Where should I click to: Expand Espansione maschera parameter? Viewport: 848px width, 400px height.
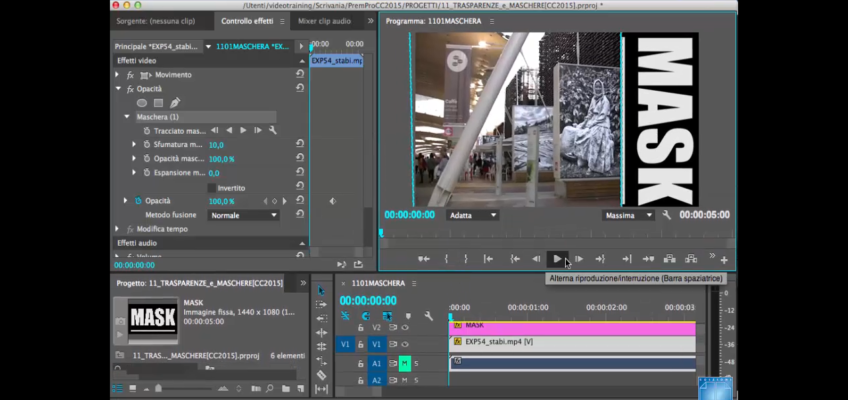click(x=134, y=172)
